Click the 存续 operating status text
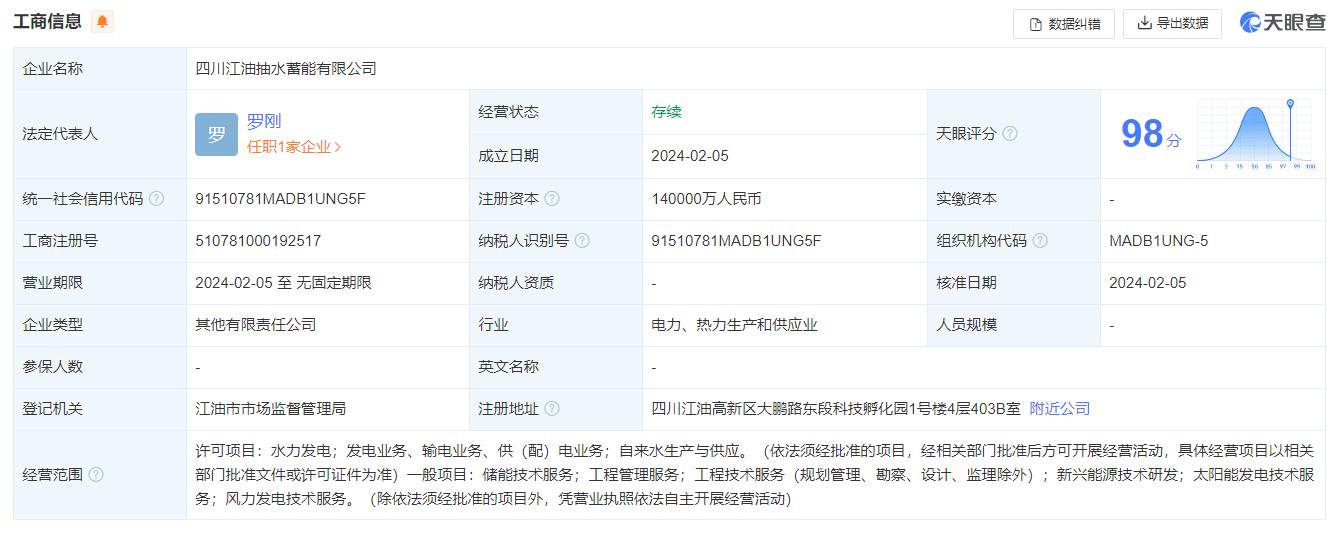 pos(666,112)
